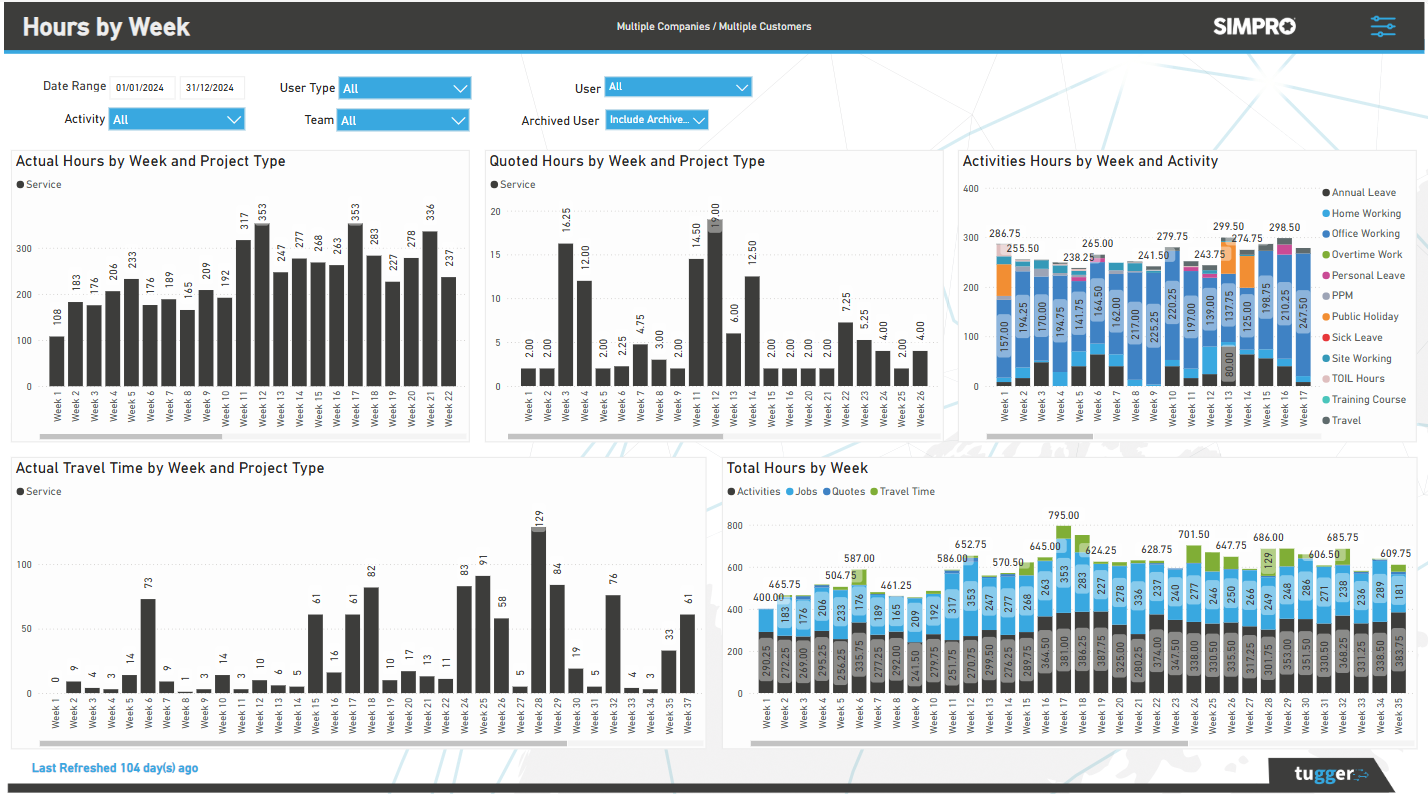Click the tugger logo at bottom right
This screenshot has height=794, width=1428.
1330,772
